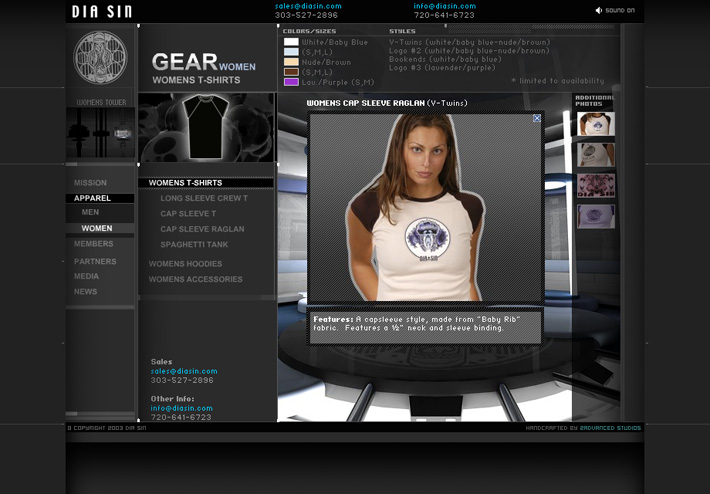Open Spaghetti Tank item
The width and height of the screenshot is (710, 494).
point(194,245)
